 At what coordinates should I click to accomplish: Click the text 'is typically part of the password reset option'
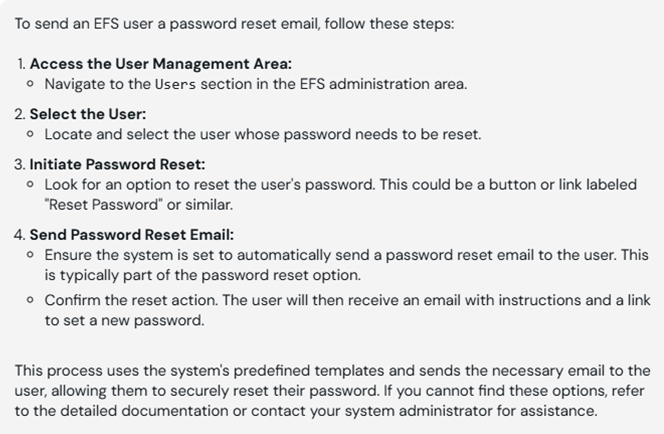click(202, 276)
